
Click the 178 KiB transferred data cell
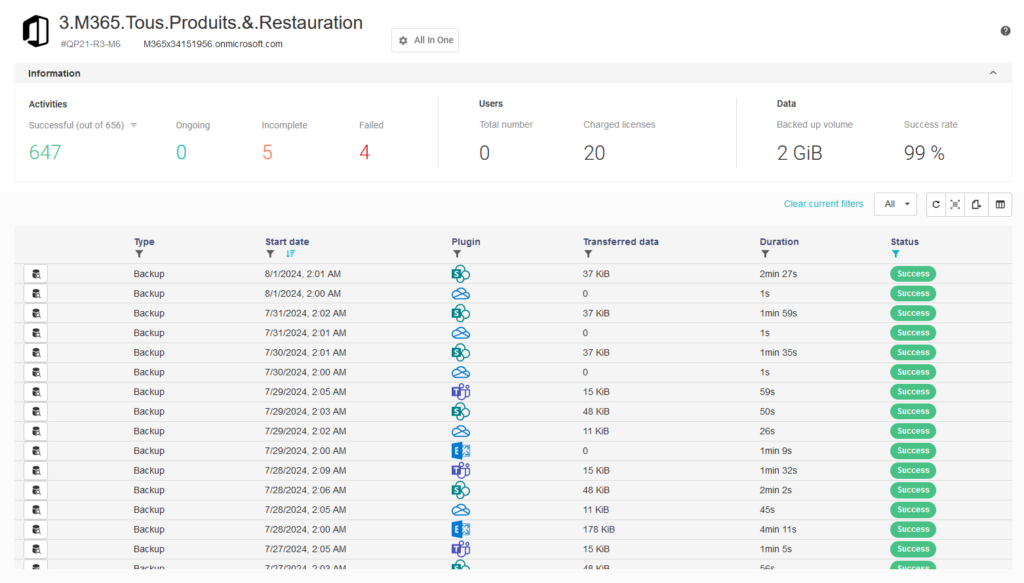pos(599,529)
